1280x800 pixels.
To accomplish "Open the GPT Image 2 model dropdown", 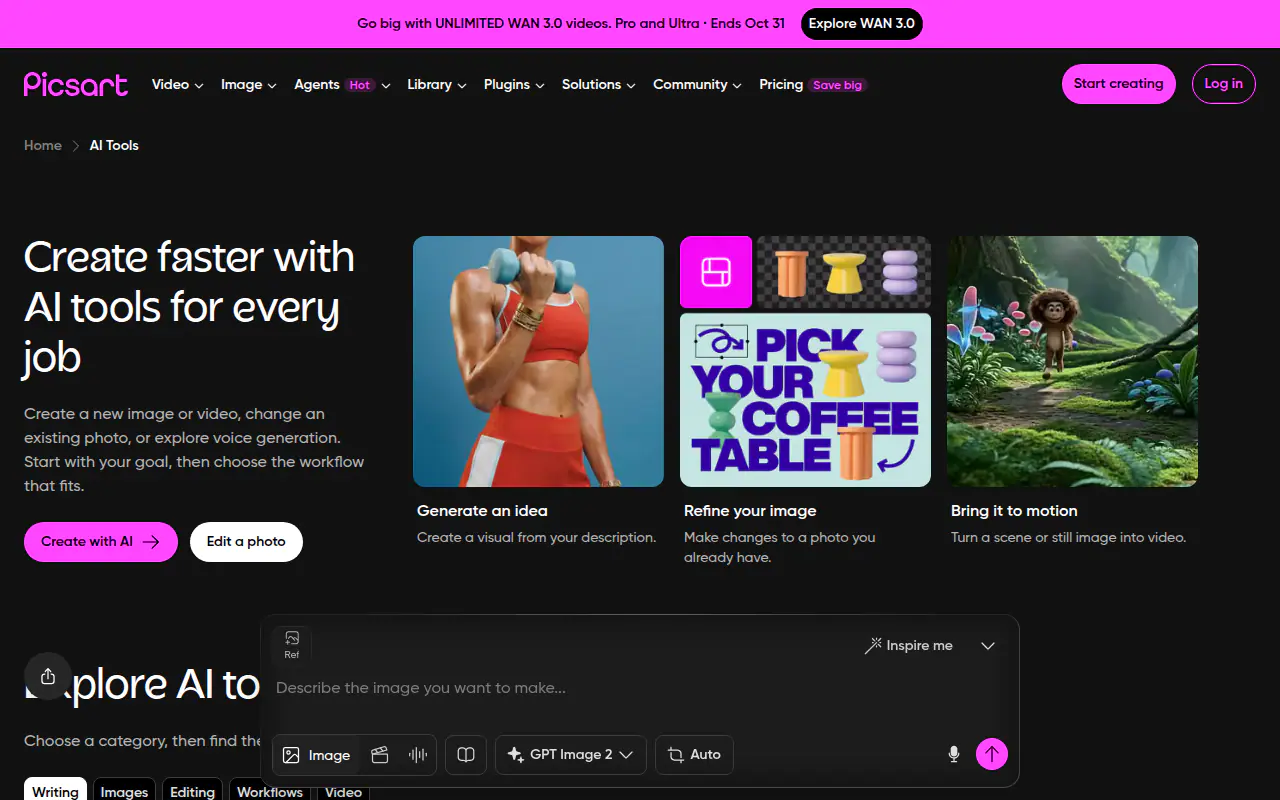I will [x=571, y=755].
